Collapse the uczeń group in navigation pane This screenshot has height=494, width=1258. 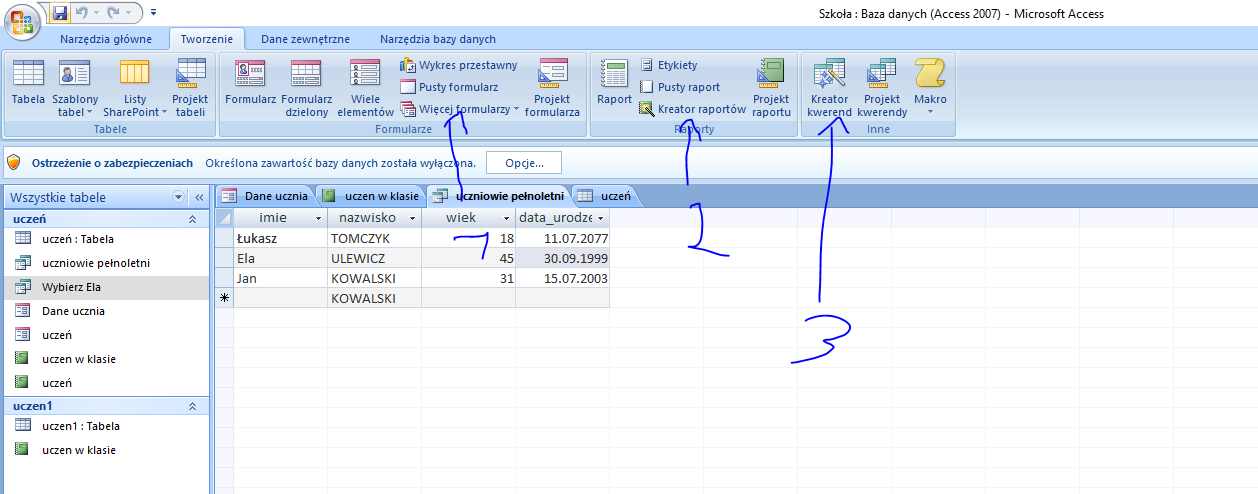tap(192, 218)
